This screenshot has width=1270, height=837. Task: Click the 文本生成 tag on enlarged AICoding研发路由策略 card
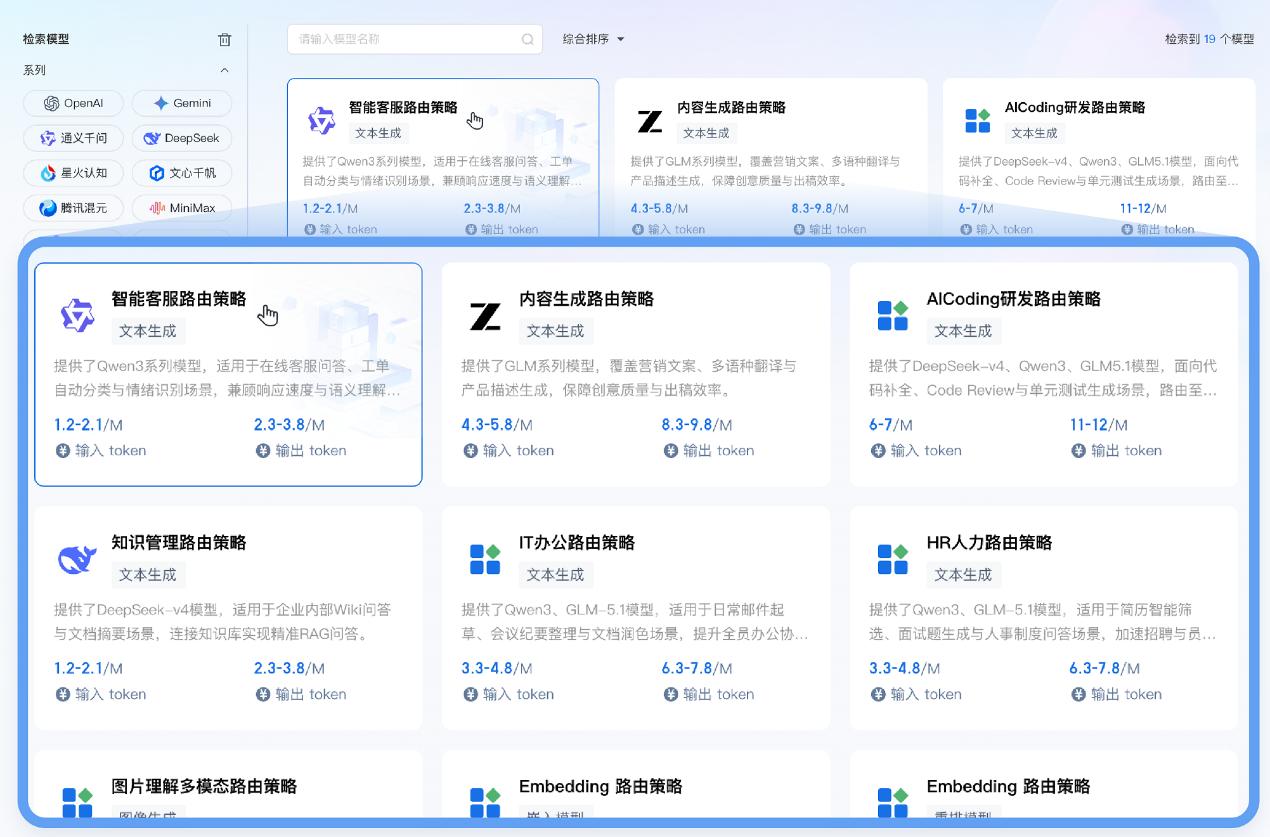963,331
